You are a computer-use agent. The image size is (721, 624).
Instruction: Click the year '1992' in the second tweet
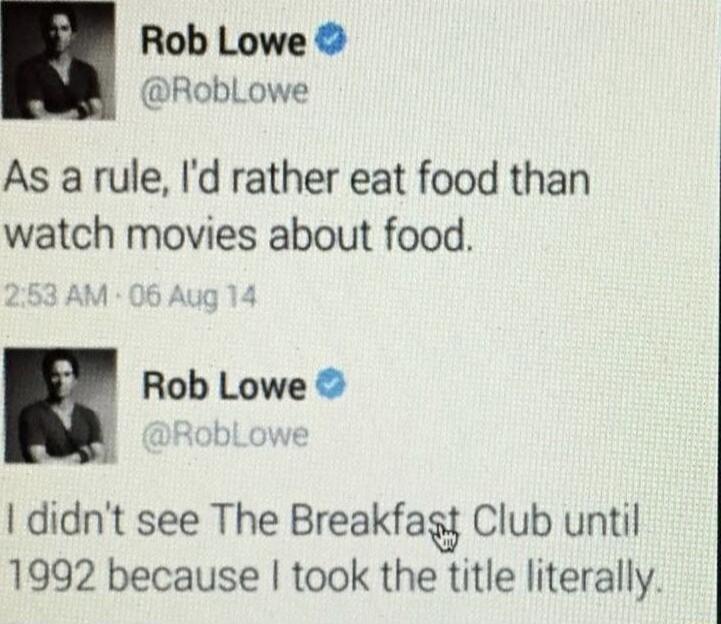click(53, 577)
